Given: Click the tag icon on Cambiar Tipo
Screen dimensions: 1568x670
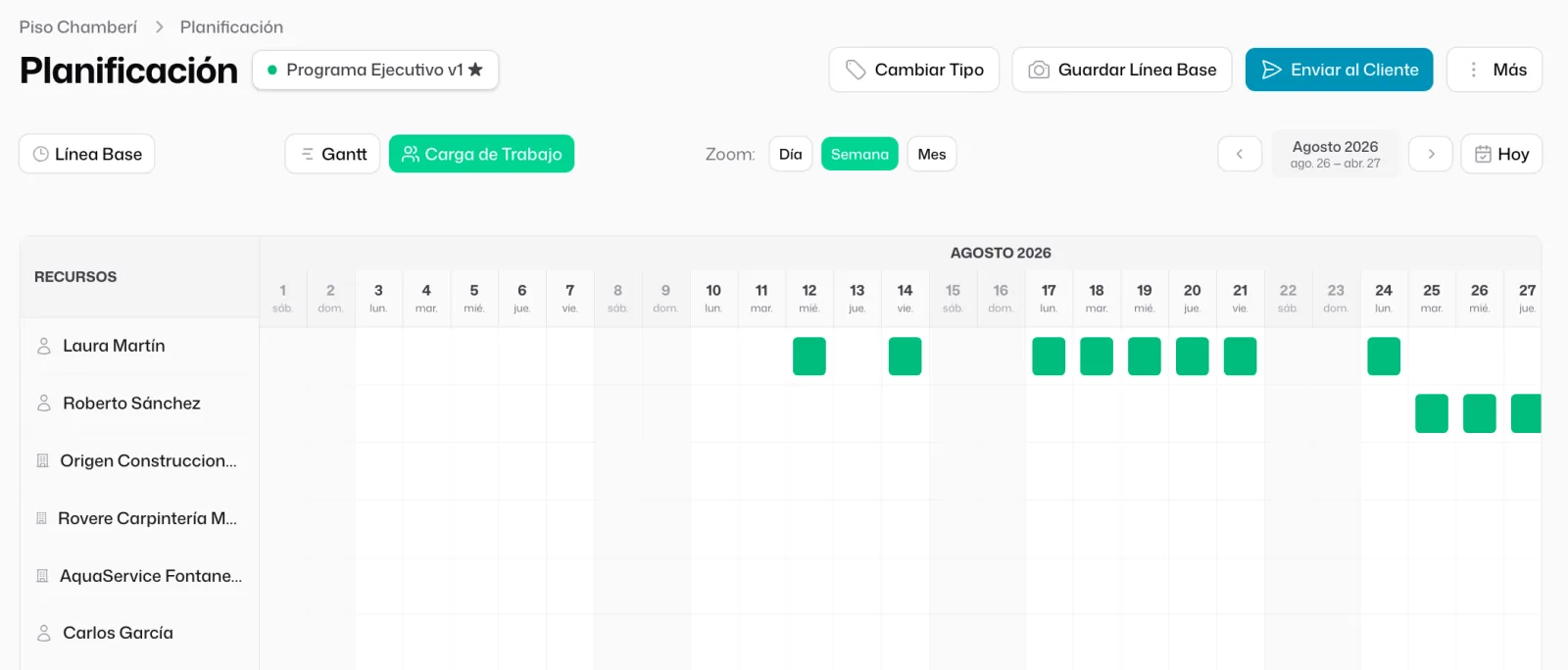Looking at the screenshot, I should [856, 70].
